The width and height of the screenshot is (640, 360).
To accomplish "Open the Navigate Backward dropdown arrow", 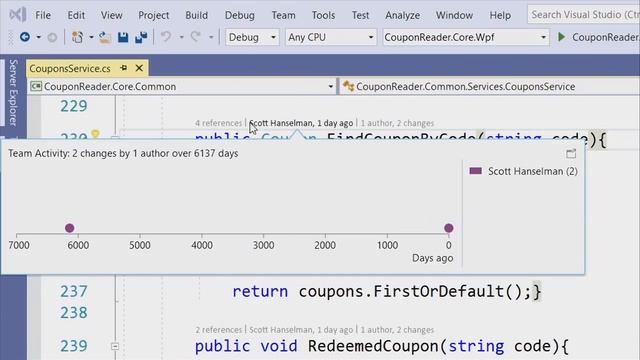I will click(x=38, y=38).
